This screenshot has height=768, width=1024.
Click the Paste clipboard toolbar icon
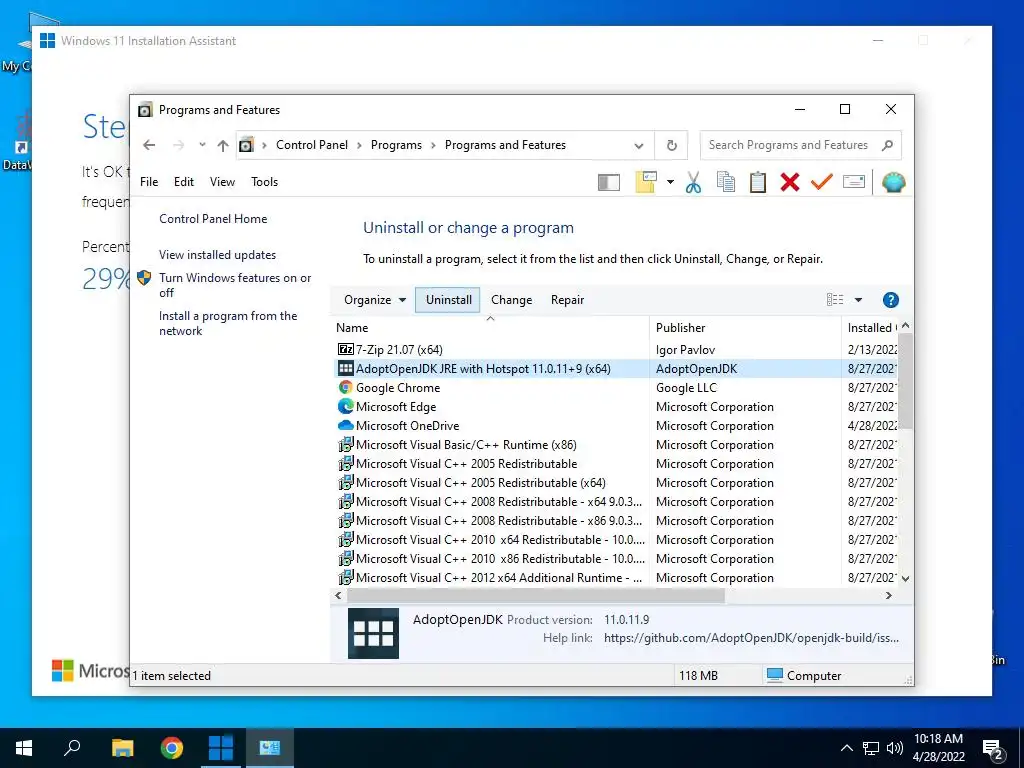pos(758,182)
